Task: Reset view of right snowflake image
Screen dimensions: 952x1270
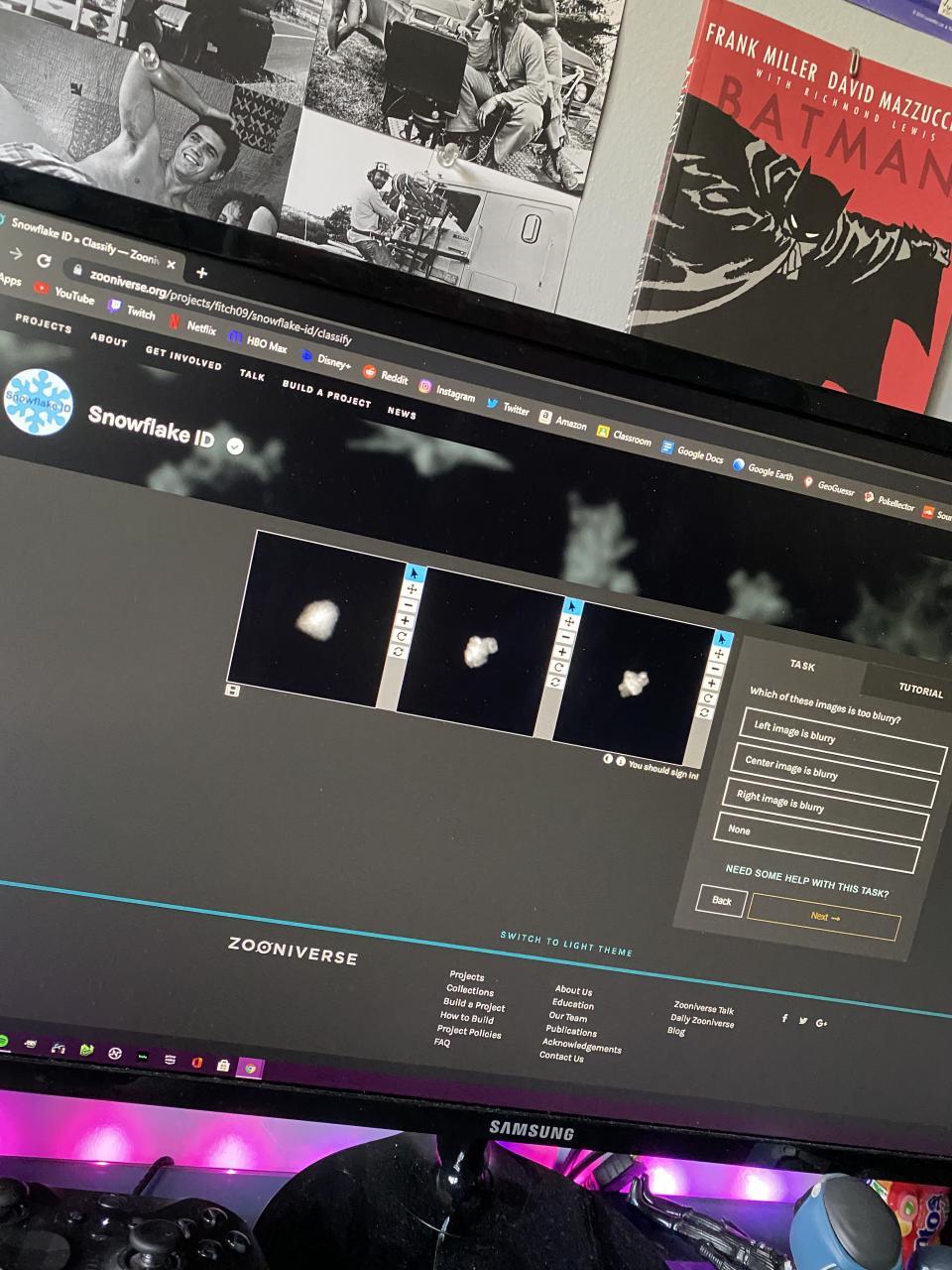Action: (704, 712)
